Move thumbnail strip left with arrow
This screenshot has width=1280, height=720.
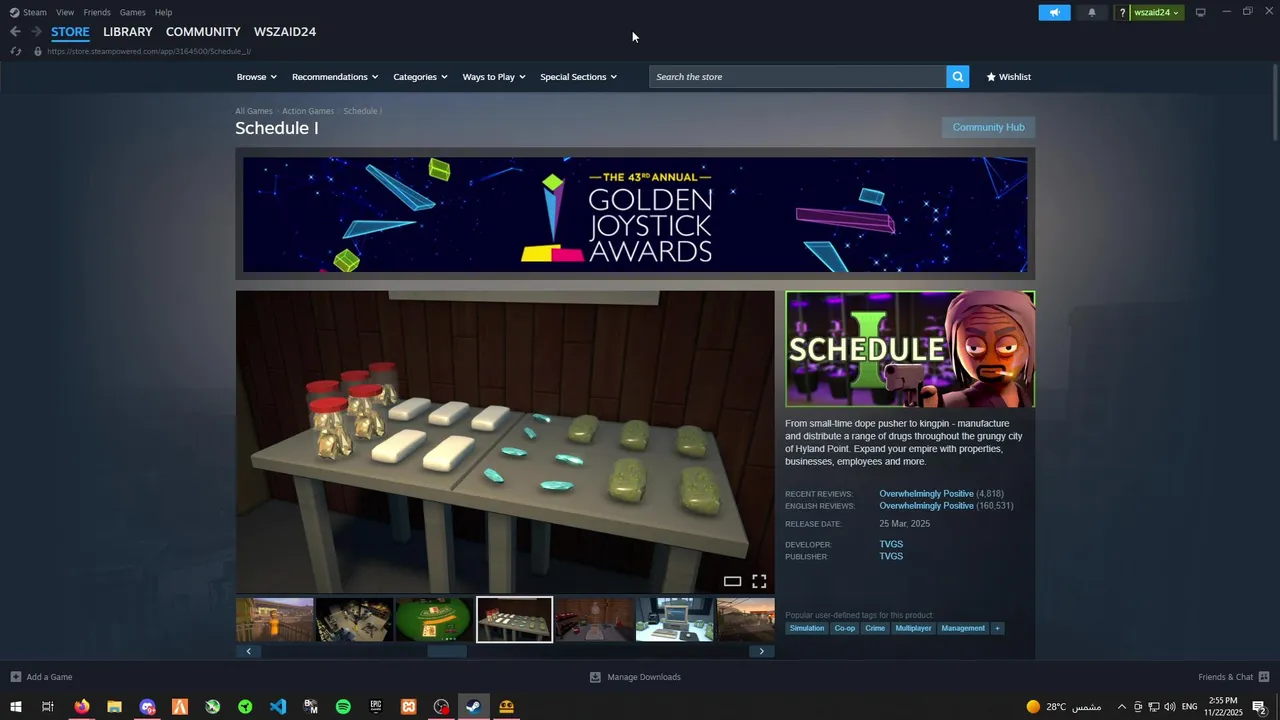[x=248, y=651]
